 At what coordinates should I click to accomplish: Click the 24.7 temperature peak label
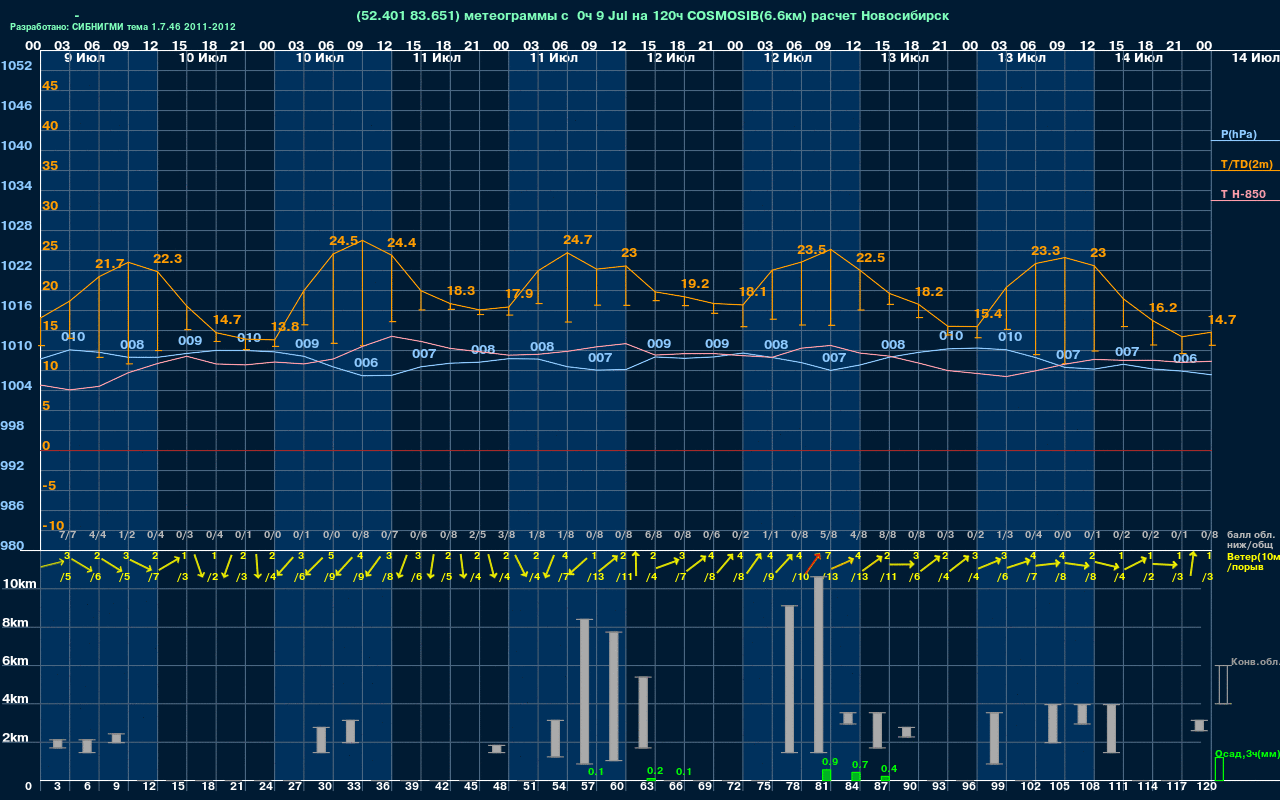tap(578, 240)
